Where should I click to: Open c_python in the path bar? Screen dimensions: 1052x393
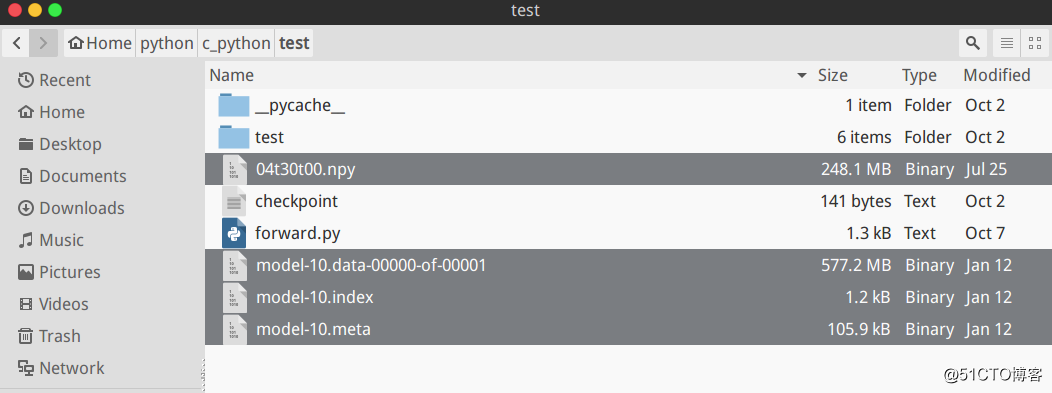pyautogui.click(x=236, y=44)
